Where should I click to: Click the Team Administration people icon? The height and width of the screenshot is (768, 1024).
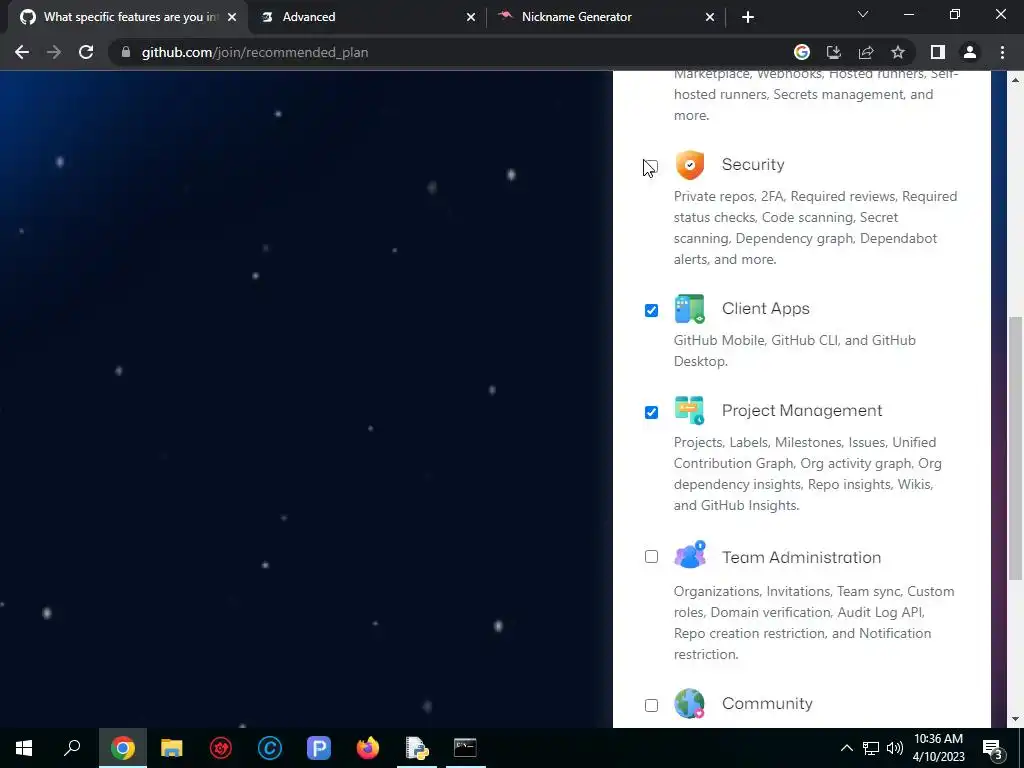pos(690,555)
